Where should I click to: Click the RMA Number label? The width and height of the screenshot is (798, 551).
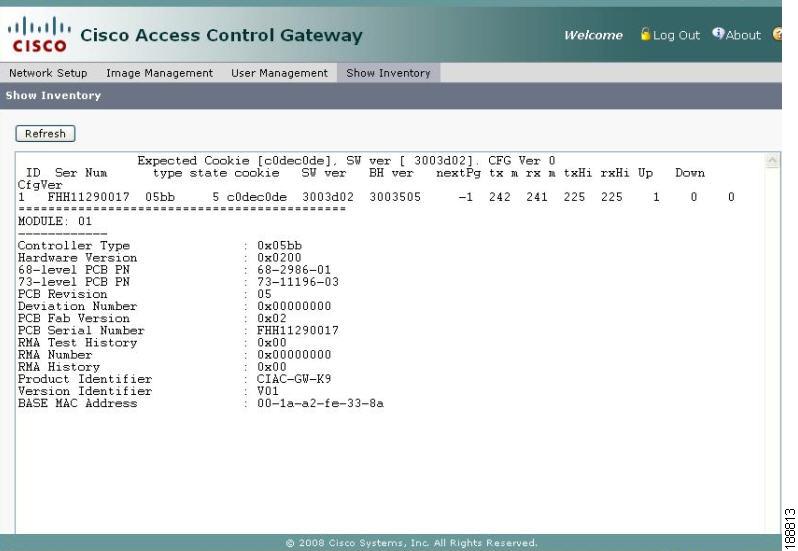[x=55, y=355]
